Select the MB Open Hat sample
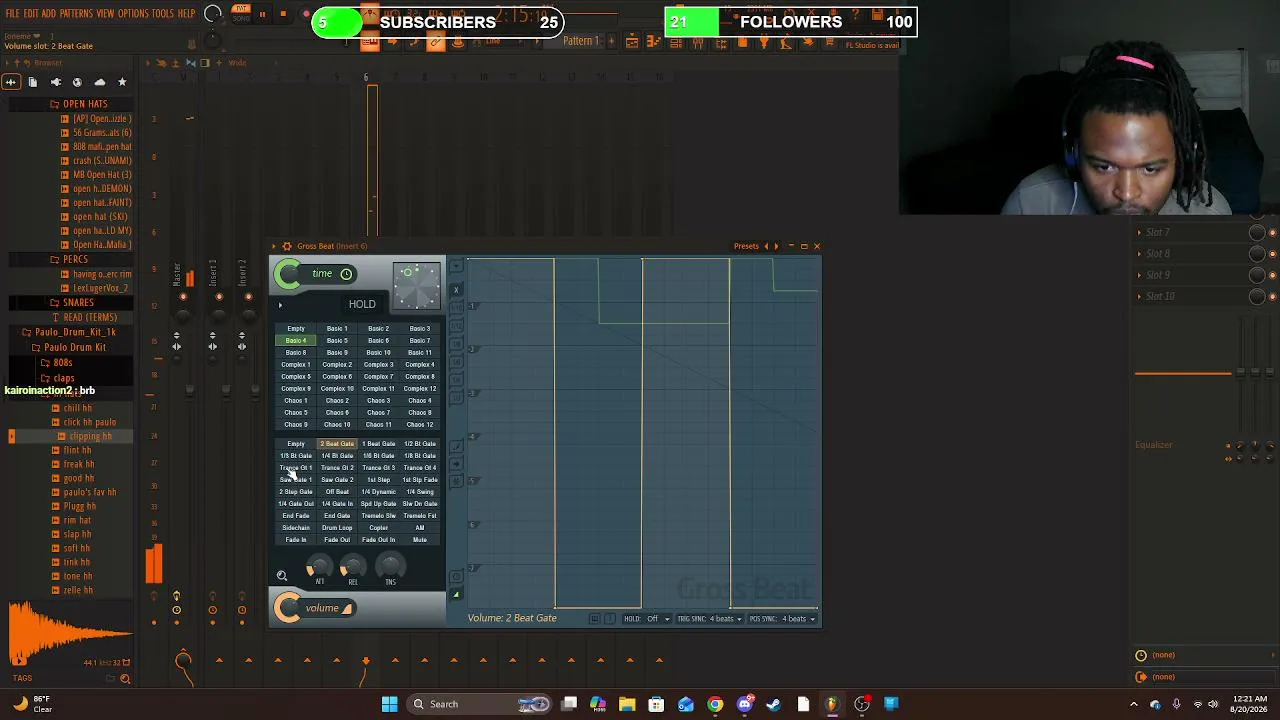 coord(102,175)
